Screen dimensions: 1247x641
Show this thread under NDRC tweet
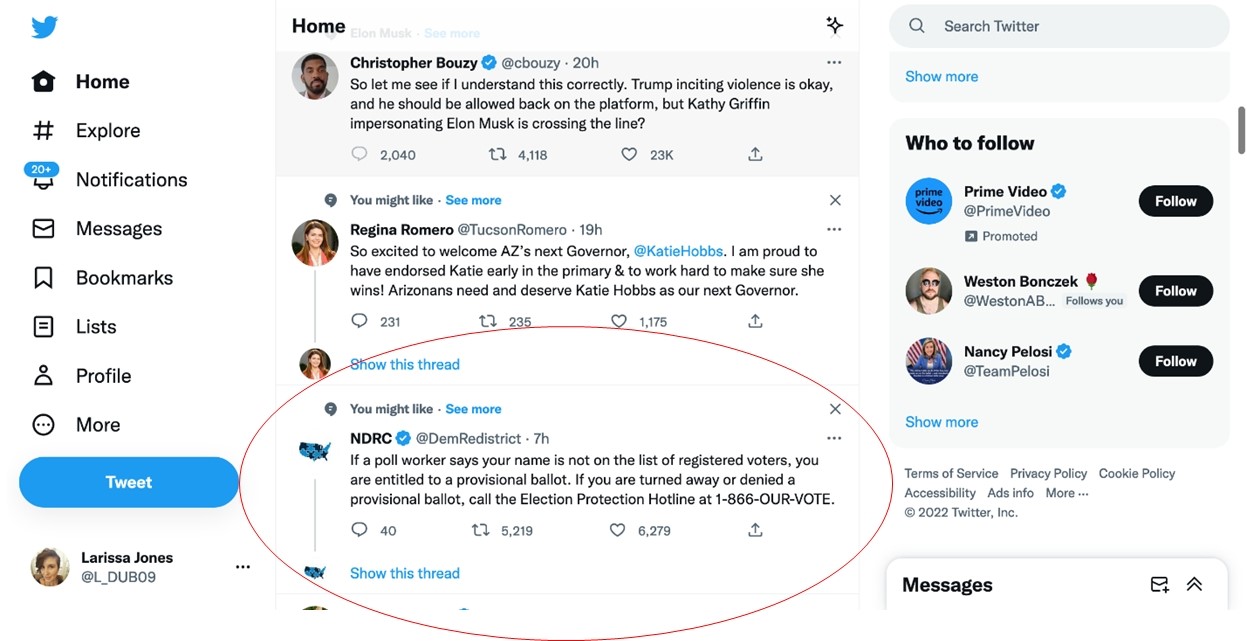pyautogui.click(x=404, y=573)
